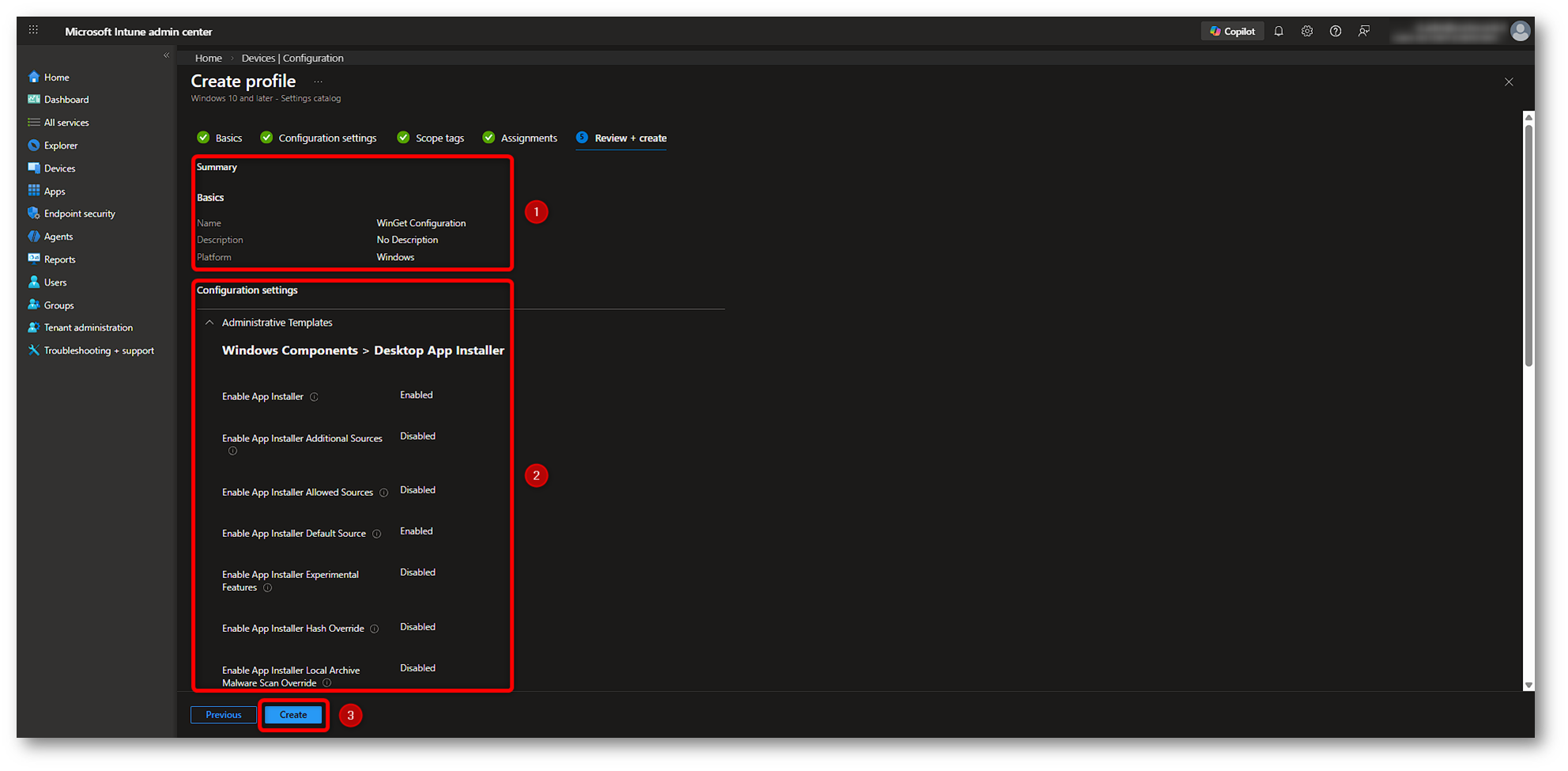Open Troubleshooting + support in the sidebar

(x=91, y=350)
